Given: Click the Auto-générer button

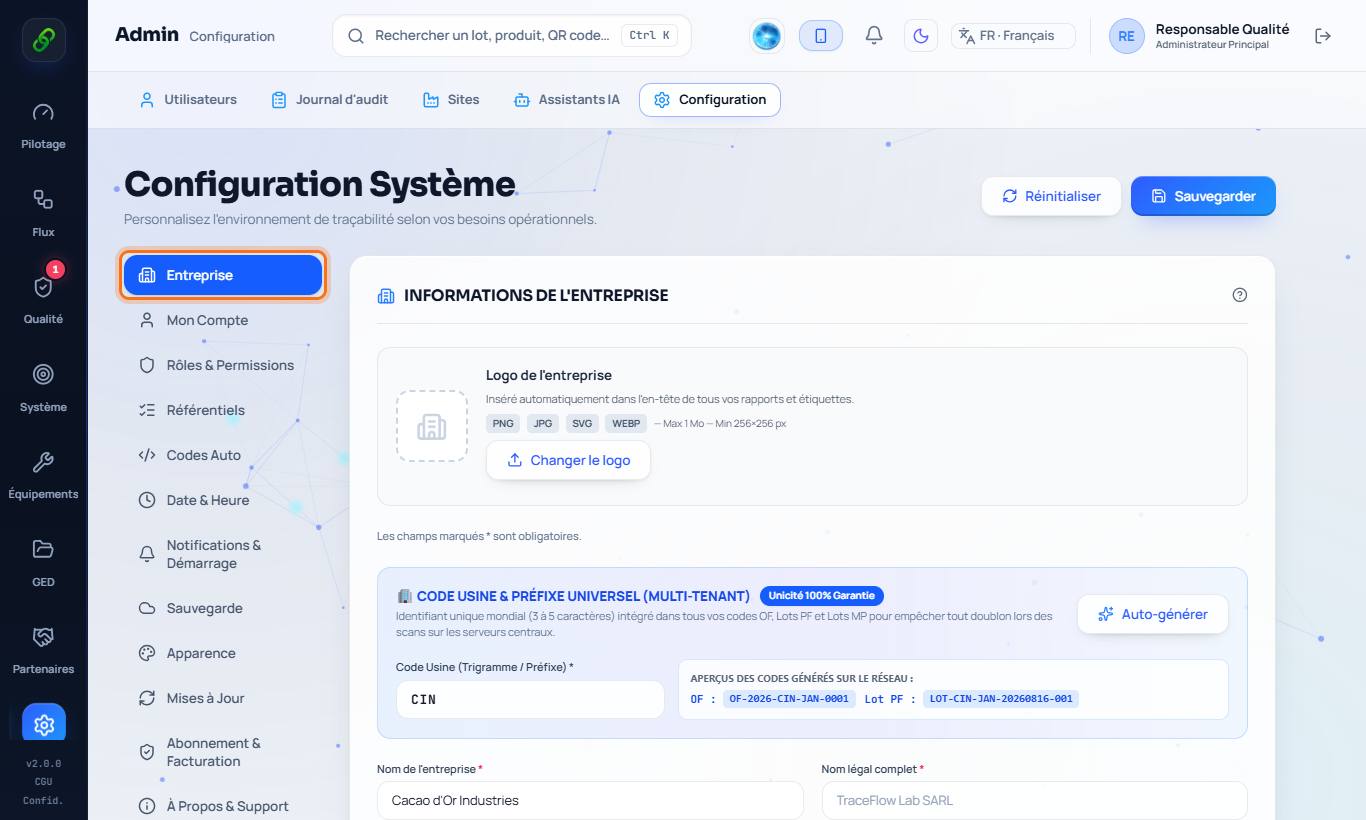Looking at the screenshot, I should (1152, 614).
